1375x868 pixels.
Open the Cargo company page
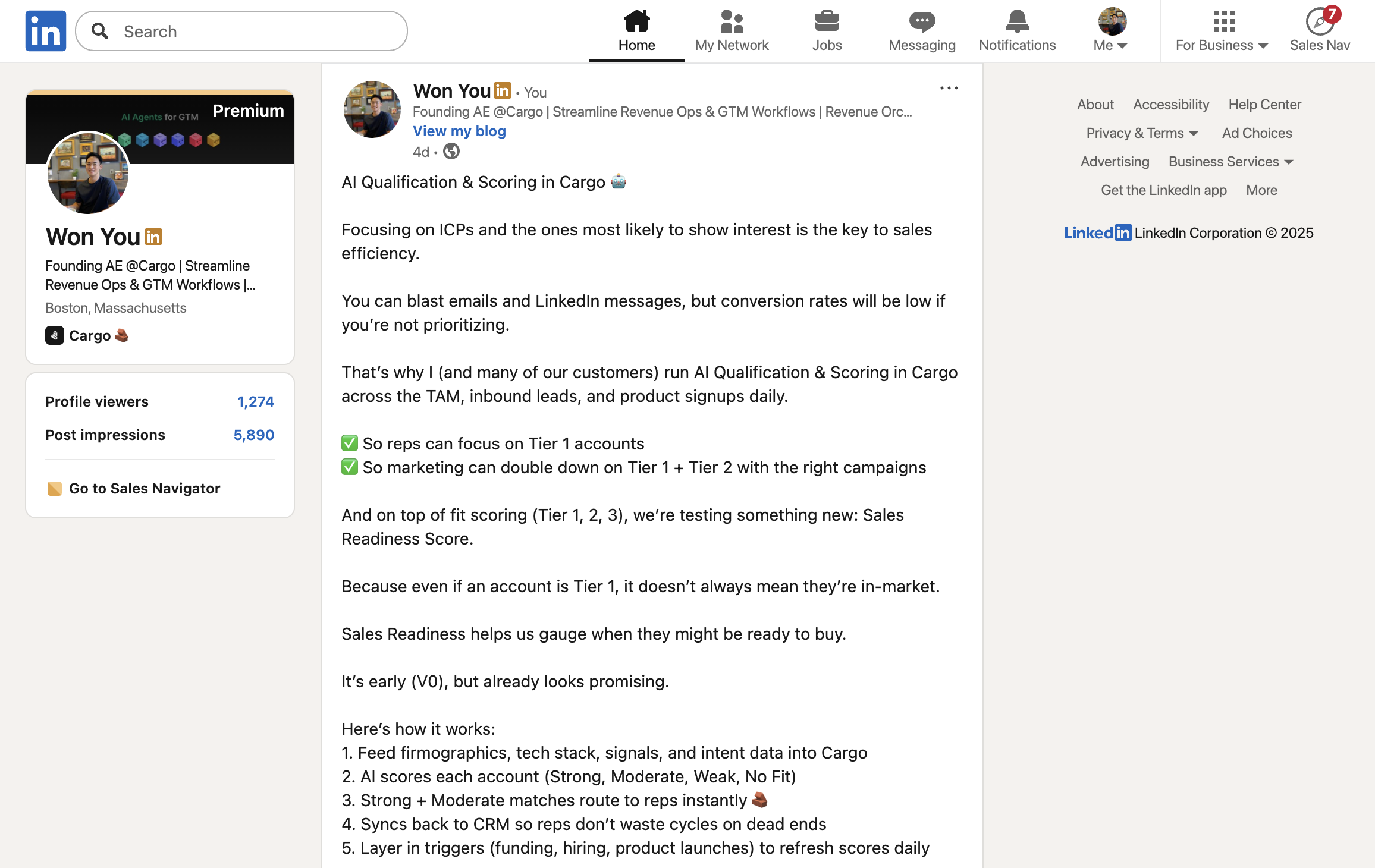click(x=89, y=336)
